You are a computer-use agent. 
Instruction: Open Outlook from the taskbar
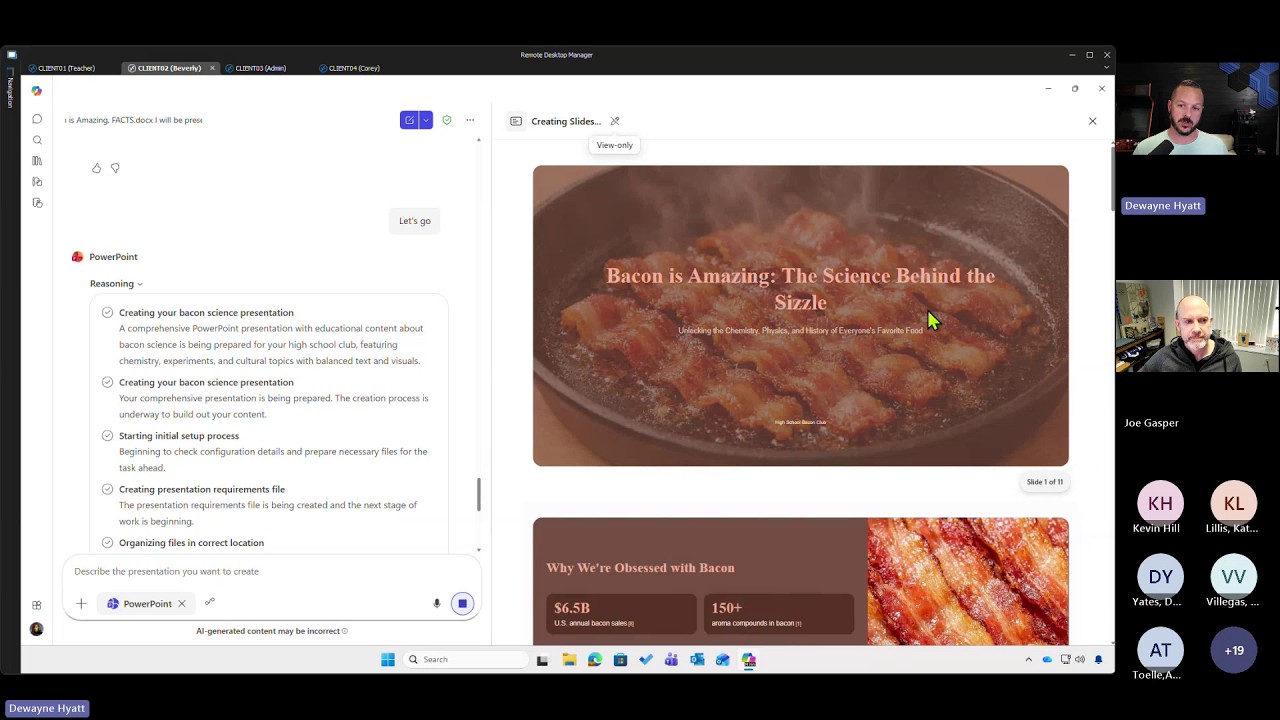tap(697, 660)
